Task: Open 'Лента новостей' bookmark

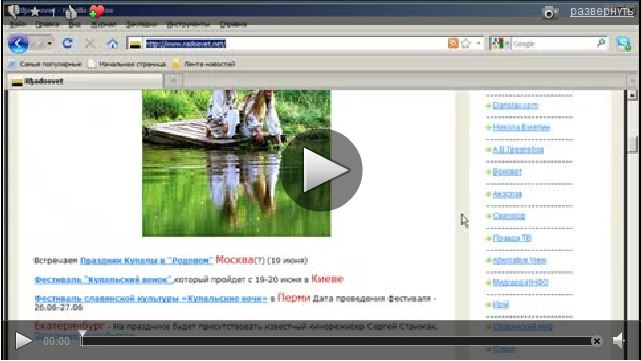Action: point(204,64)
